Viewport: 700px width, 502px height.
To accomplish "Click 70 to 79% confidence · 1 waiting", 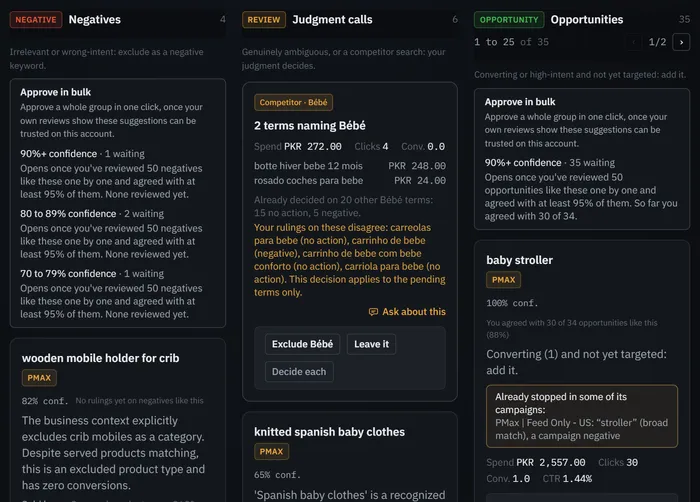I will pyautogui.click(x=92, y=273).
